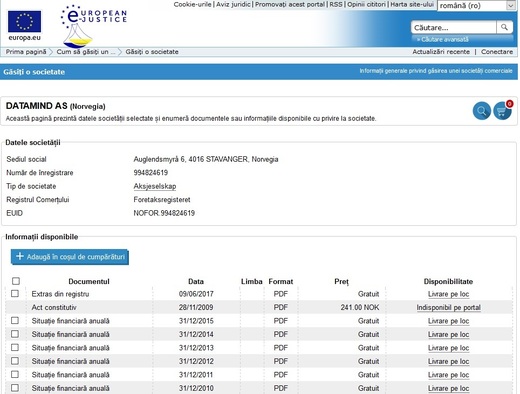Click Promovați acest portal link
520x394 pixels.
[290, 5]
